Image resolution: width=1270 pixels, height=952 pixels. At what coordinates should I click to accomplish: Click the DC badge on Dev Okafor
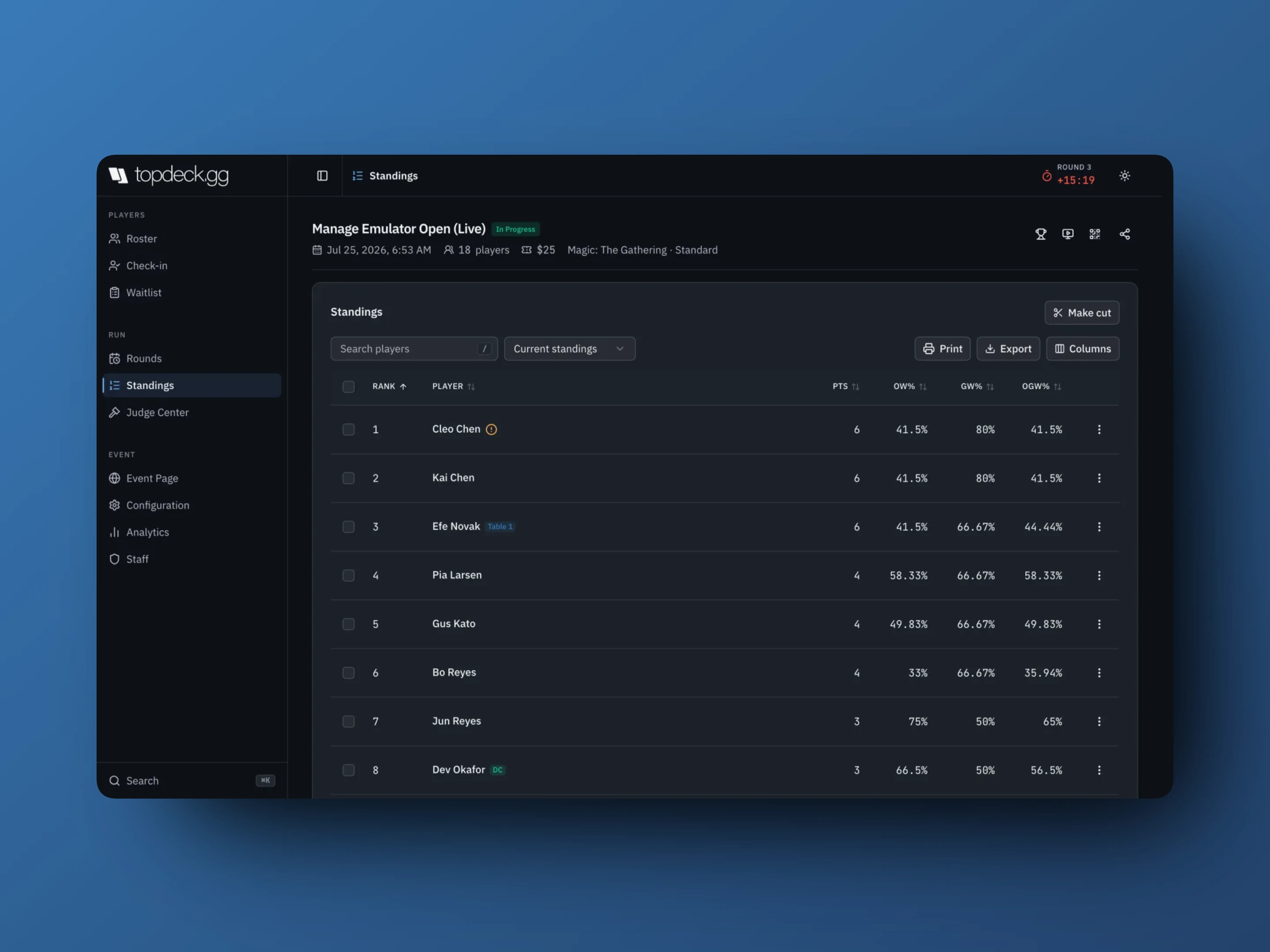point(497,770)
